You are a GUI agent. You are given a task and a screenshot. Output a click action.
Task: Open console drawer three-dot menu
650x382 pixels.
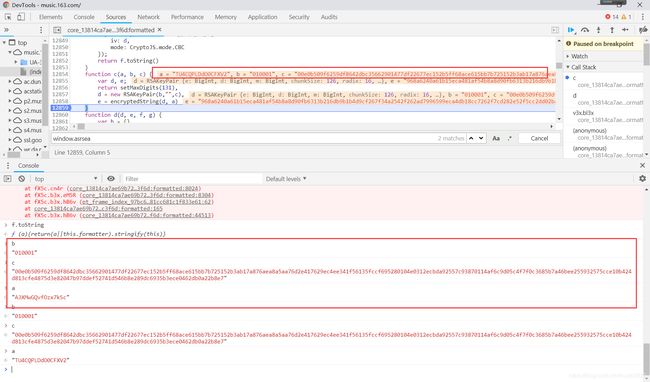7,166
